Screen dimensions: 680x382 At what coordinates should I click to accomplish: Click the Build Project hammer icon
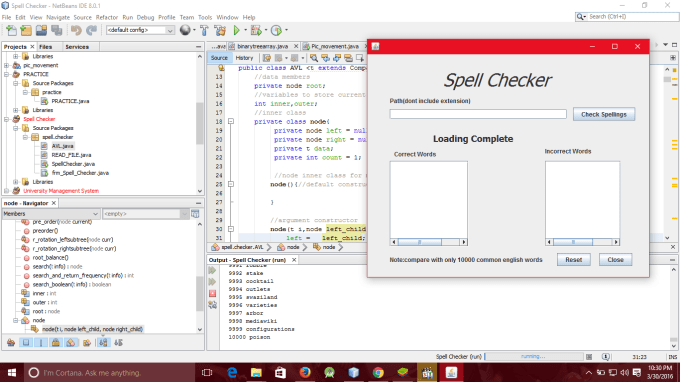204,30
